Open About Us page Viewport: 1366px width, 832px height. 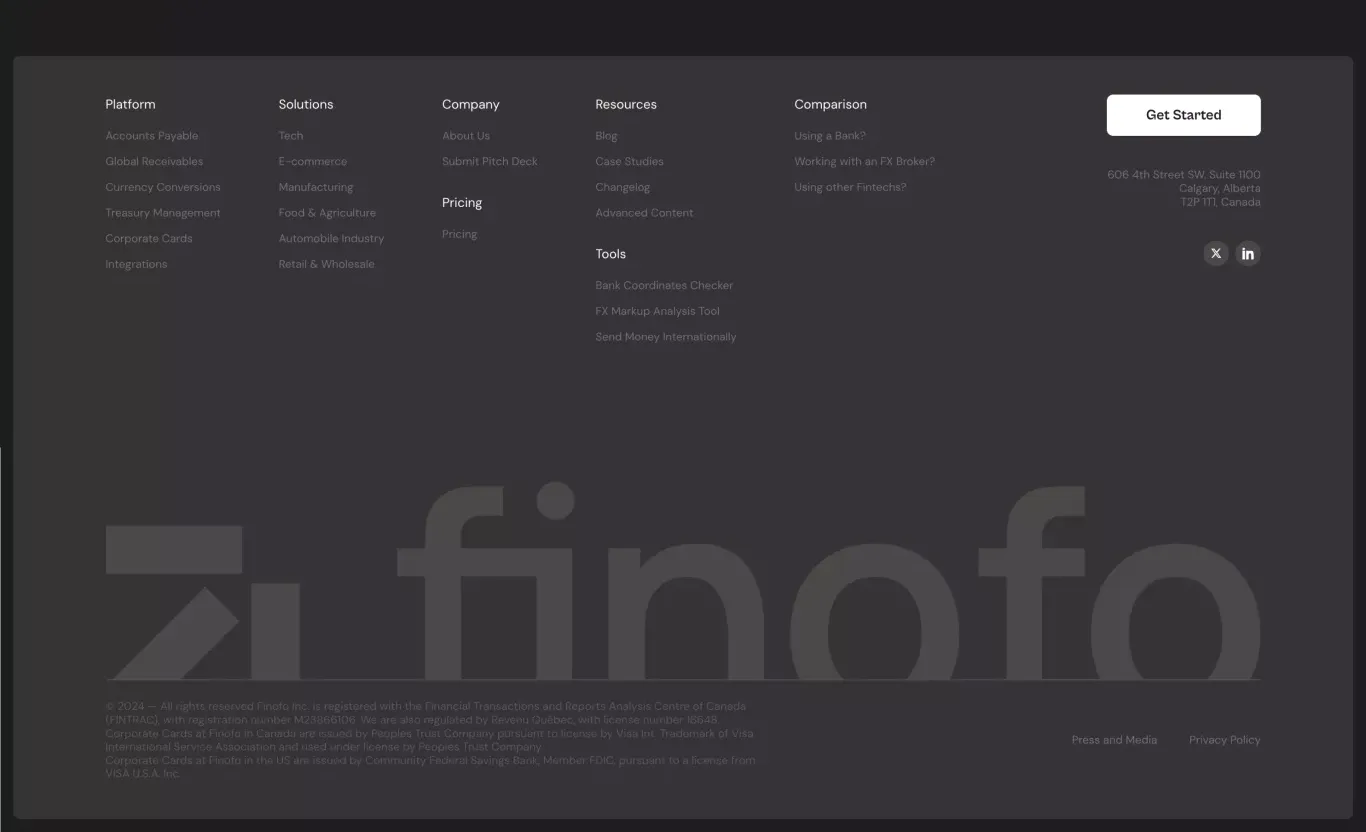(466, 136)
